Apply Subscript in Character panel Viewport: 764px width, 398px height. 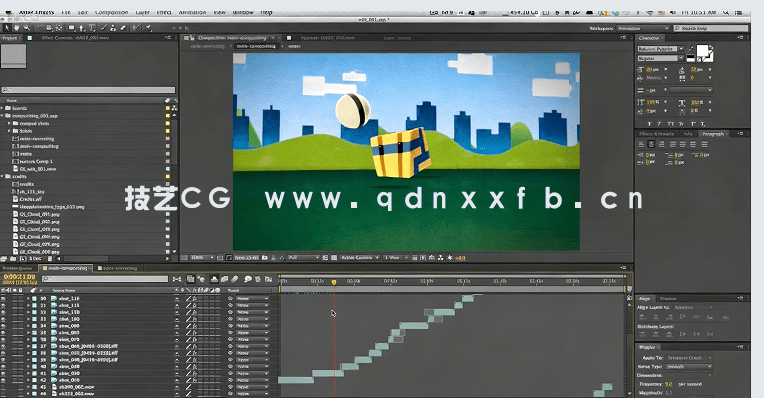point(703,124)
